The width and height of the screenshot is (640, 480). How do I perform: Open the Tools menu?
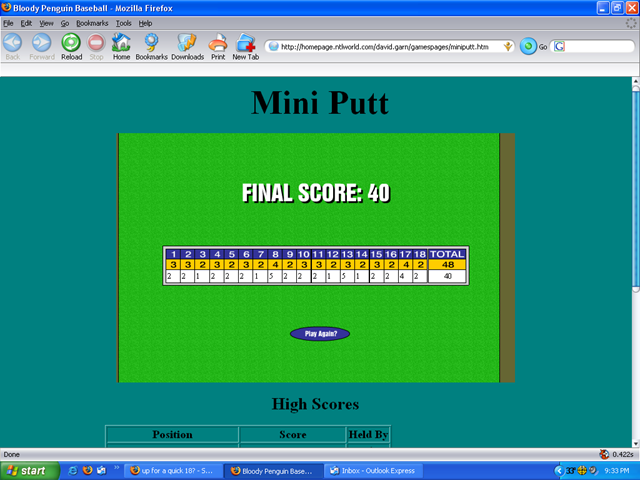pyautogui.click(x=123, y=22)
